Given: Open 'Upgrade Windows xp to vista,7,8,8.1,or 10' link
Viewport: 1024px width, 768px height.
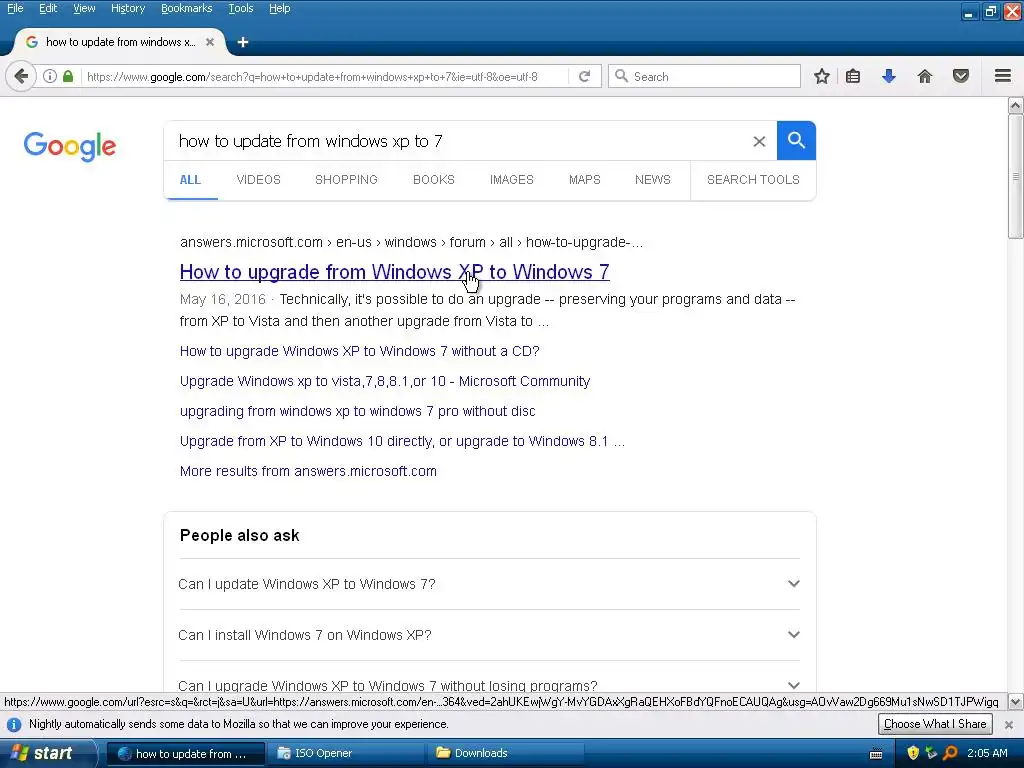Looking at the screenshot, I should click(x=385, y=381).
